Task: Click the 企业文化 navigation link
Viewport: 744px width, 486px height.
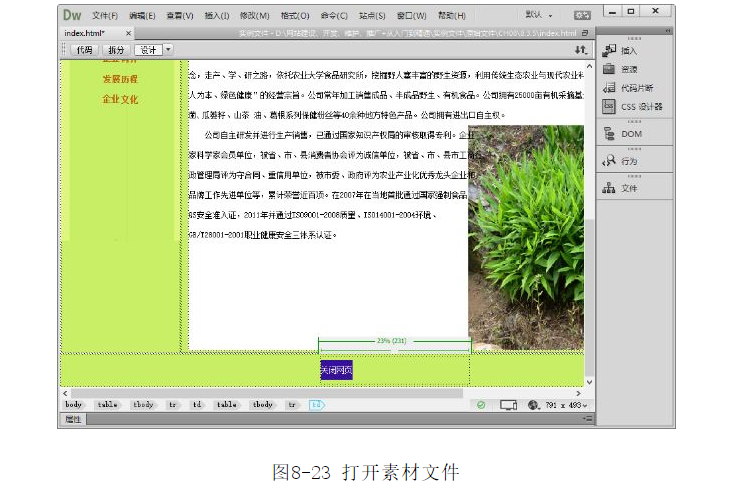Action: (x=120, y=99)
